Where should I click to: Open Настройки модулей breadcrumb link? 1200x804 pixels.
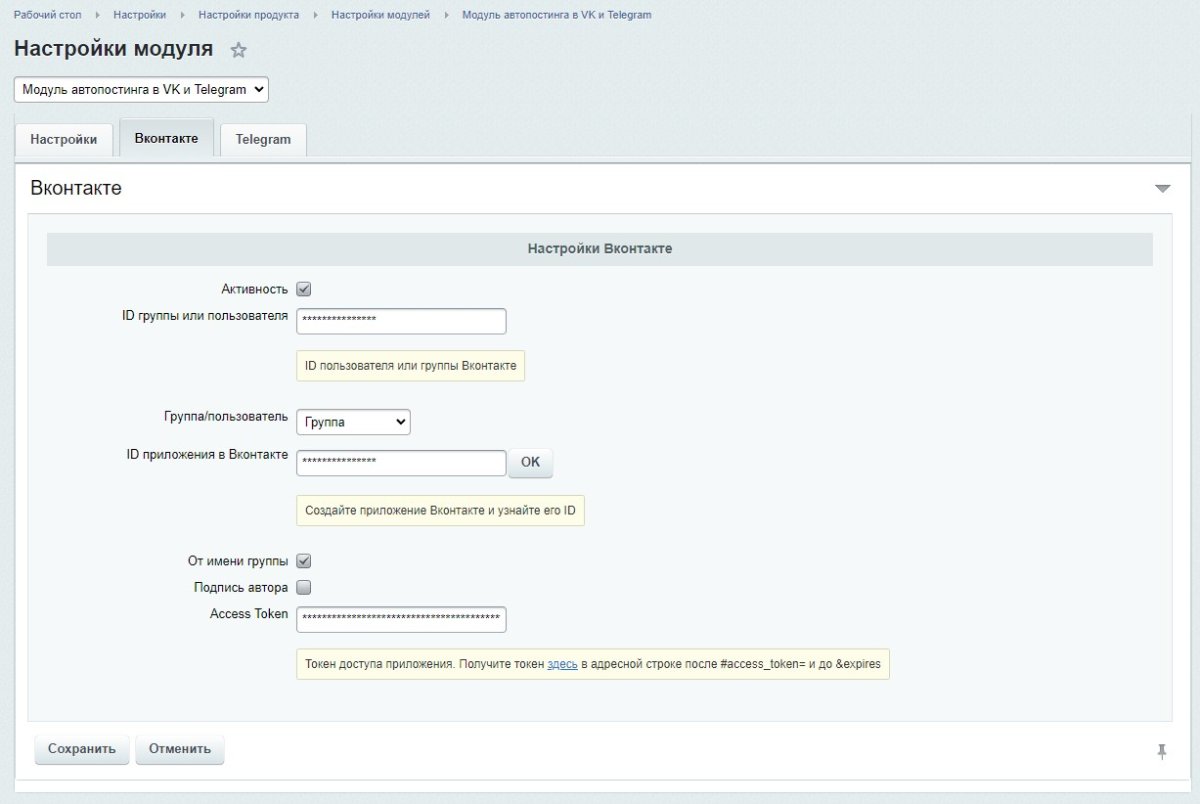pyautogui.click(x=380, y=15)
